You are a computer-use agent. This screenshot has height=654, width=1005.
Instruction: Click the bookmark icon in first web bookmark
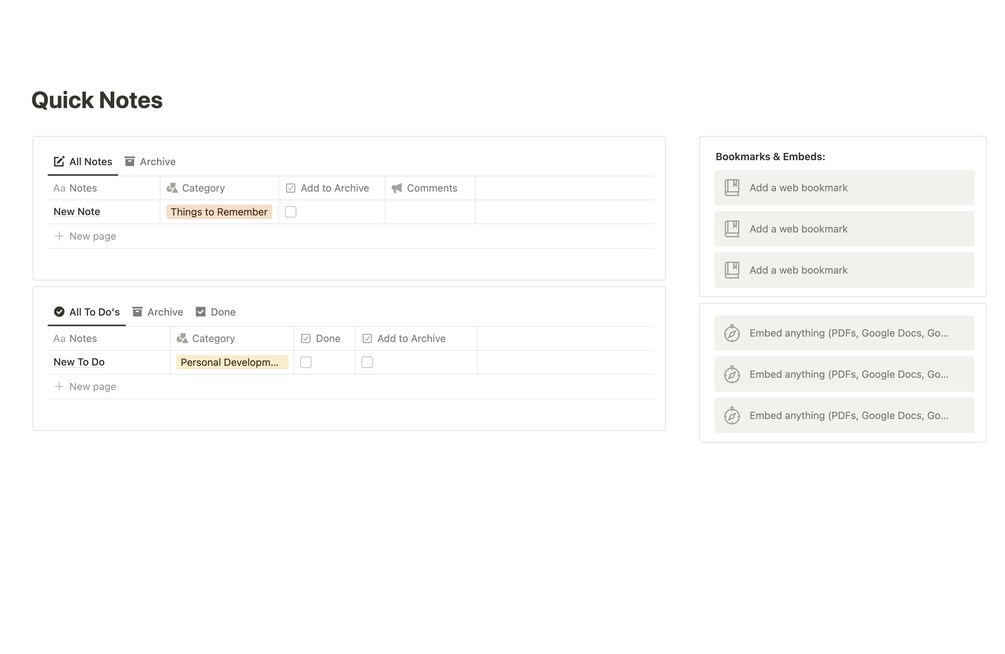[x=732, y=188]
